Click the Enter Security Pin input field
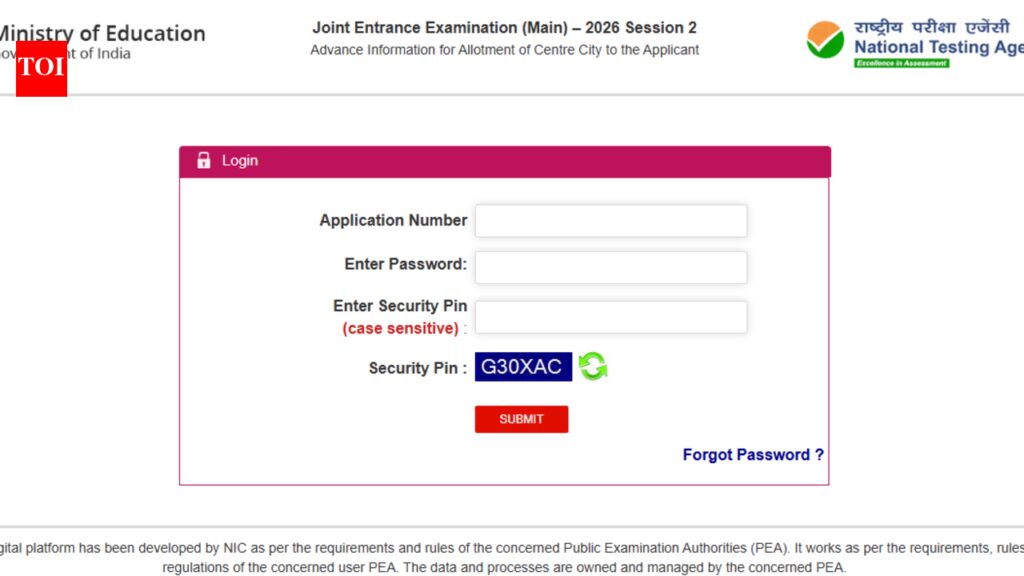 click(610, 316)
